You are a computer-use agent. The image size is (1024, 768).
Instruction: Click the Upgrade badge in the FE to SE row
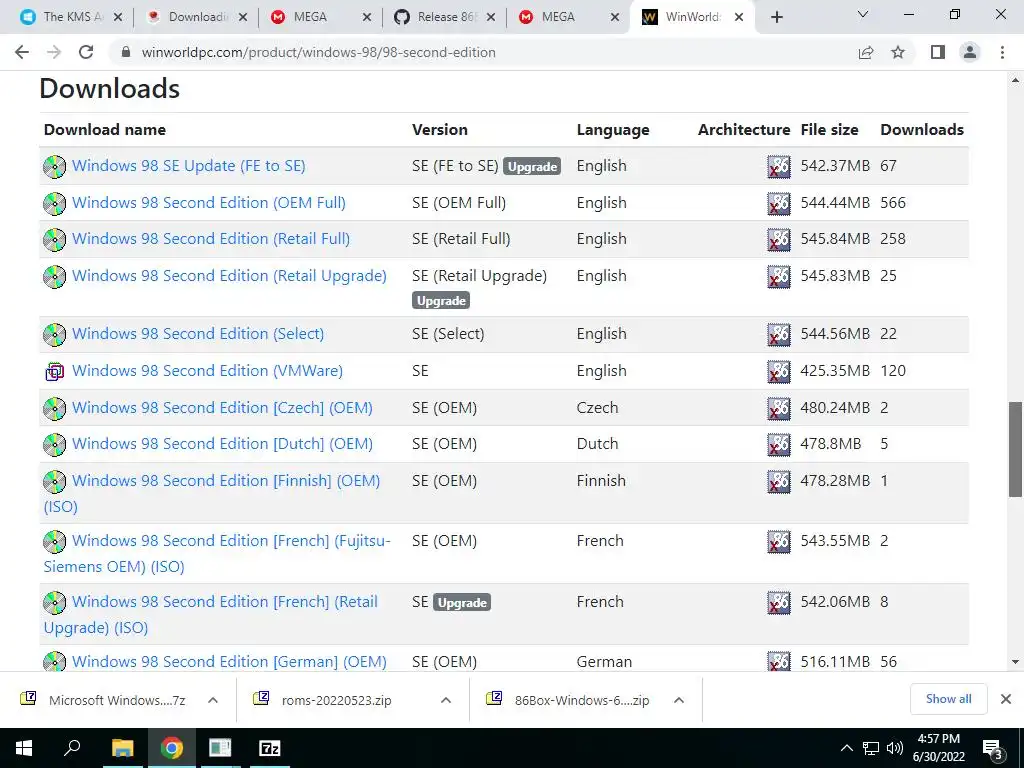click(x=532, y=167)
